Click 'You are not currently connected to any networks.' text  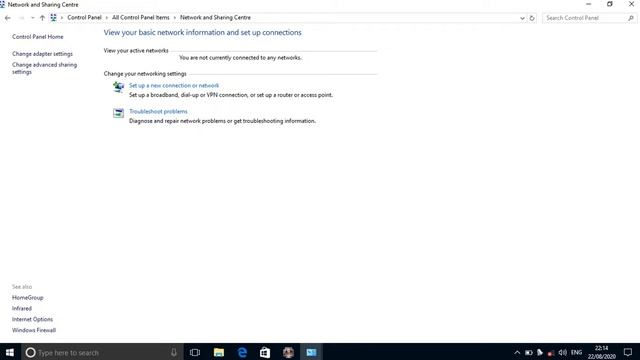pyautogui.click(x=240, y=58)
